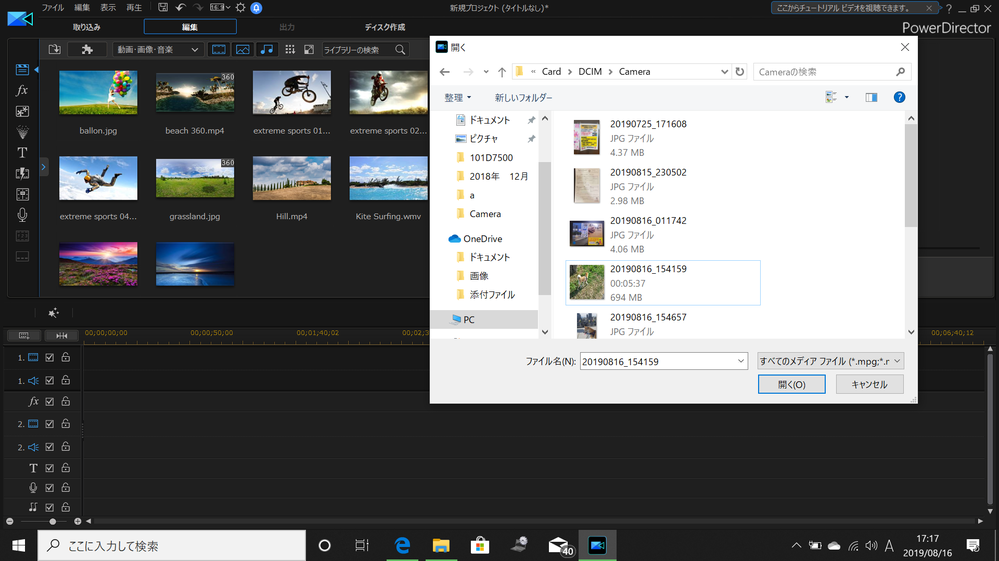Viewport: 999px width, 561px height.
Task: Click the 開く(O) button
Action: coord(791,385)
